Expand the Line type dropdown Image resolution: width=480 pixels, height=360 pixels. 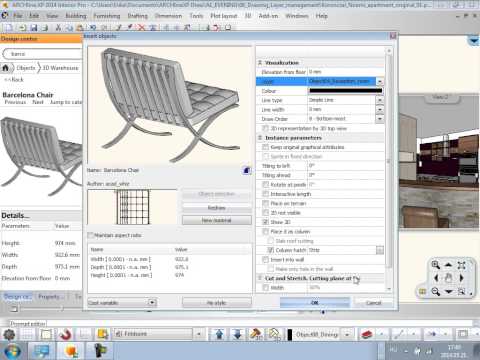point(380,100)
